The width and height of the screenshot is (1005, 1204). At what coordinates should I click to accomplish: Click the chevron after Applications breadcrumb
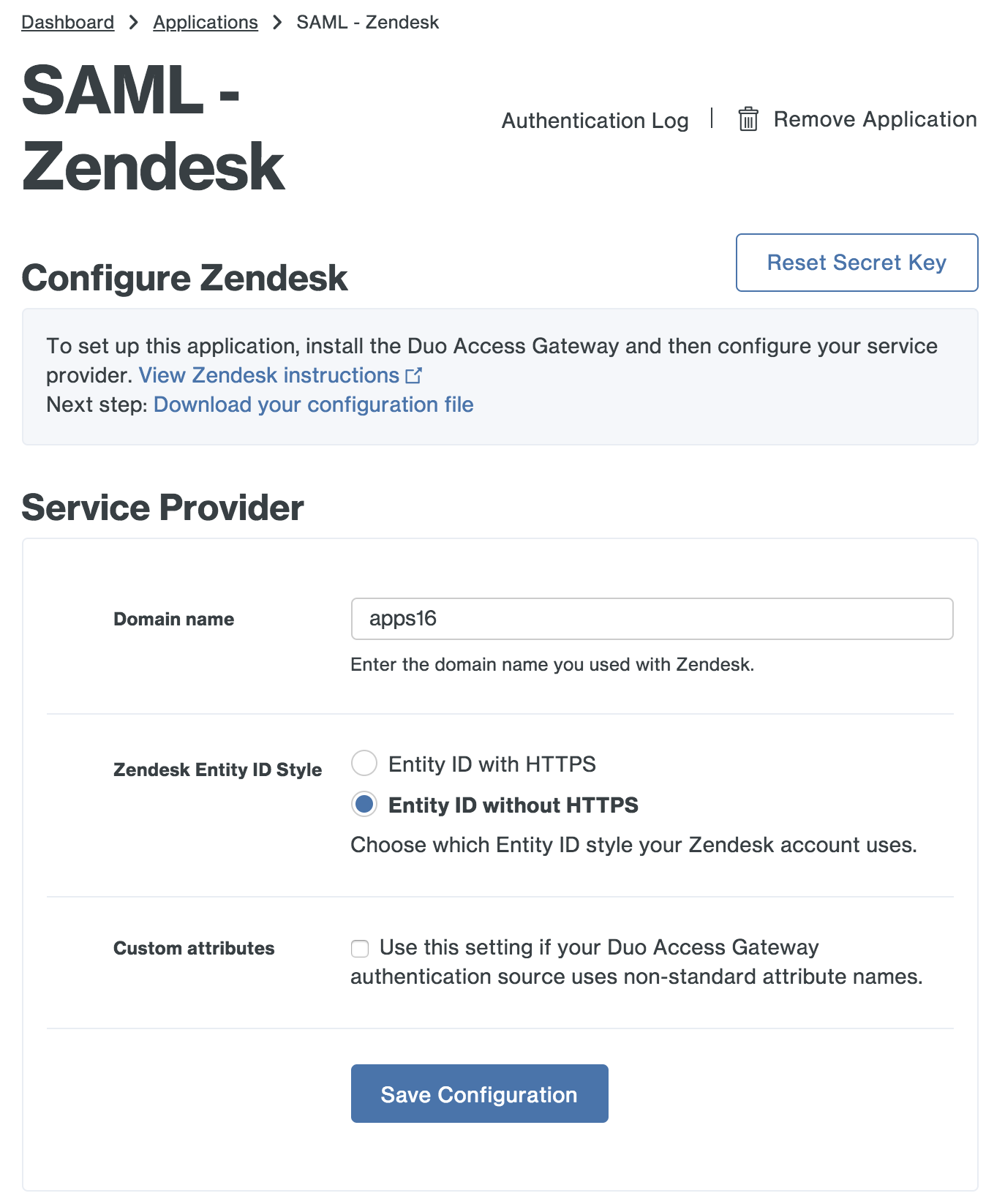pos(276,23)
